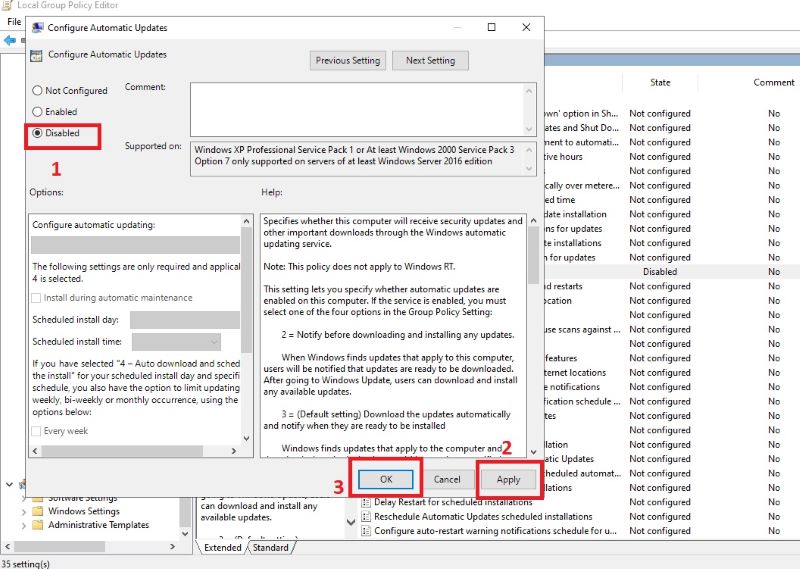Sort by the State column header
This screenshot has width=800, height=569.
[660, 82]
